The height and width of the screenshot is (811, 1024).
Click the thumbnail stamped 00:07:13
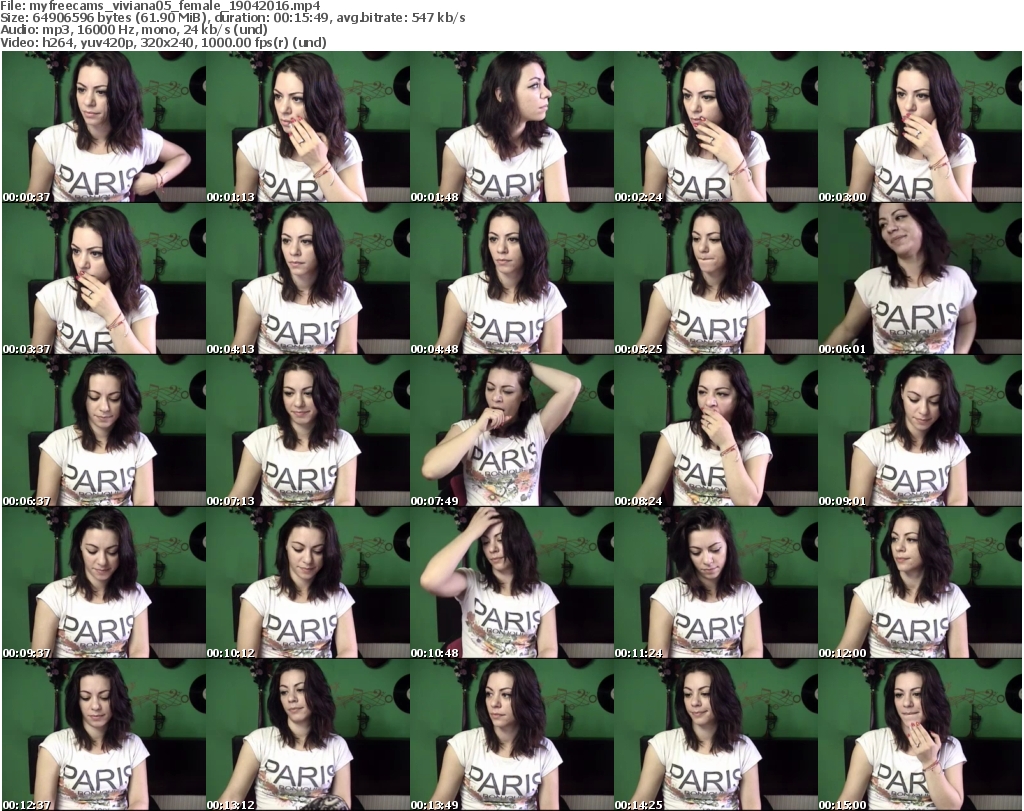[x=308, y=431]
